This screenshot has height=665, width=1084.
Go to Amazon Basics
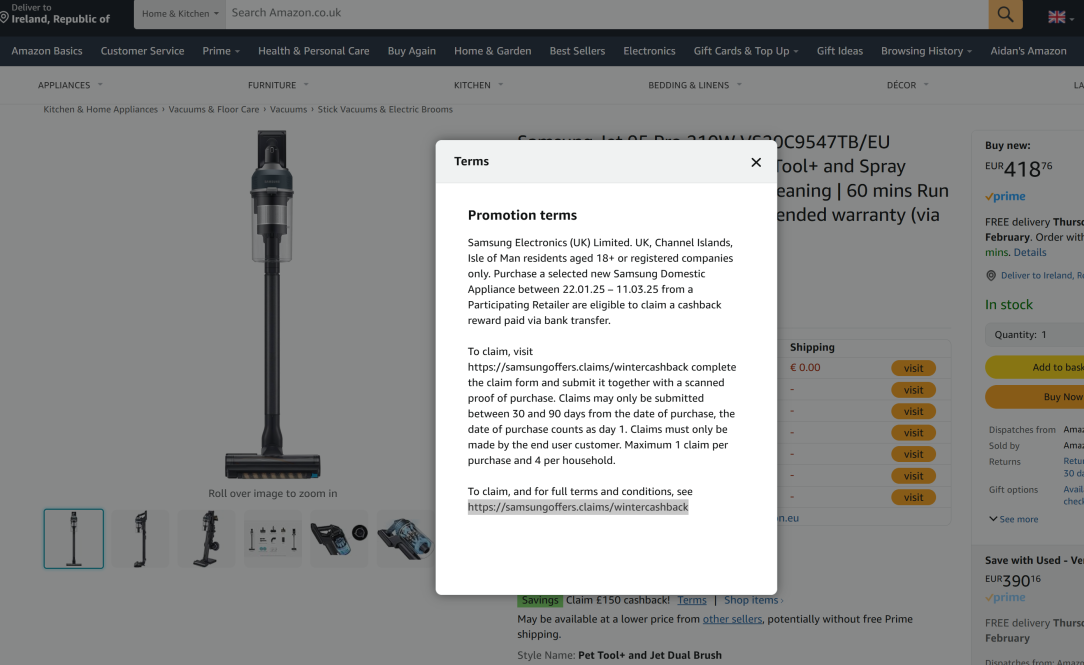pyautogui.click(x=46, y=51)
